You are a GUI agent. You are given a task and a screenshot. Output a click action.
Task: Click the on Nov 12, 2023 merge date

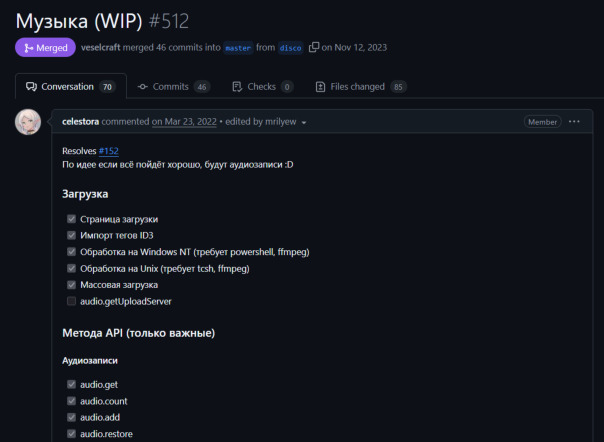coord(354,47)
